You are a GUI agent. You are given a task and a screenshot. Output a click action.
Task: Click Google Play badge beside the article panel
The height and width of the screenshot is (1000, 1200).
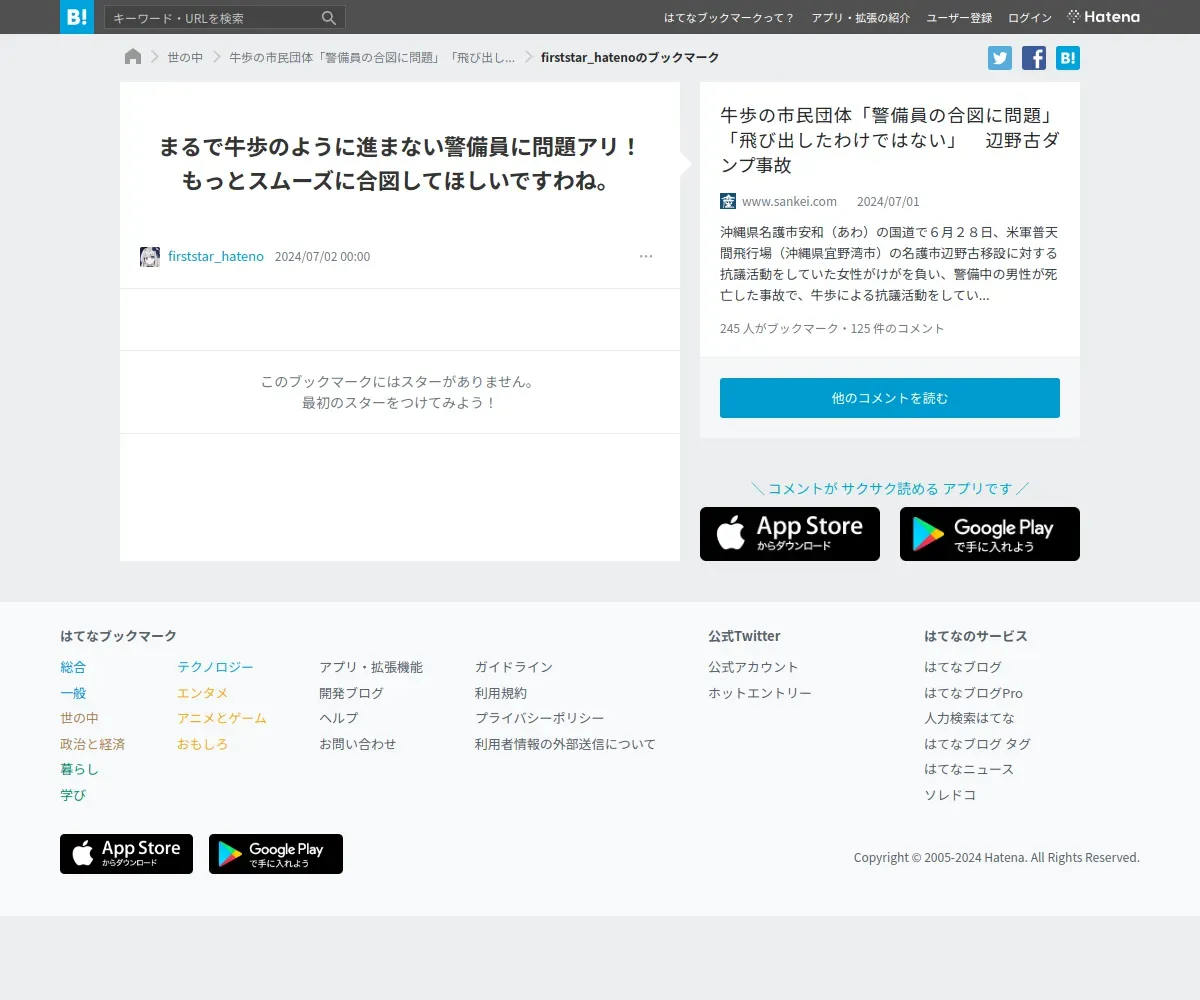pyautogui.click(x=990, y=534)
